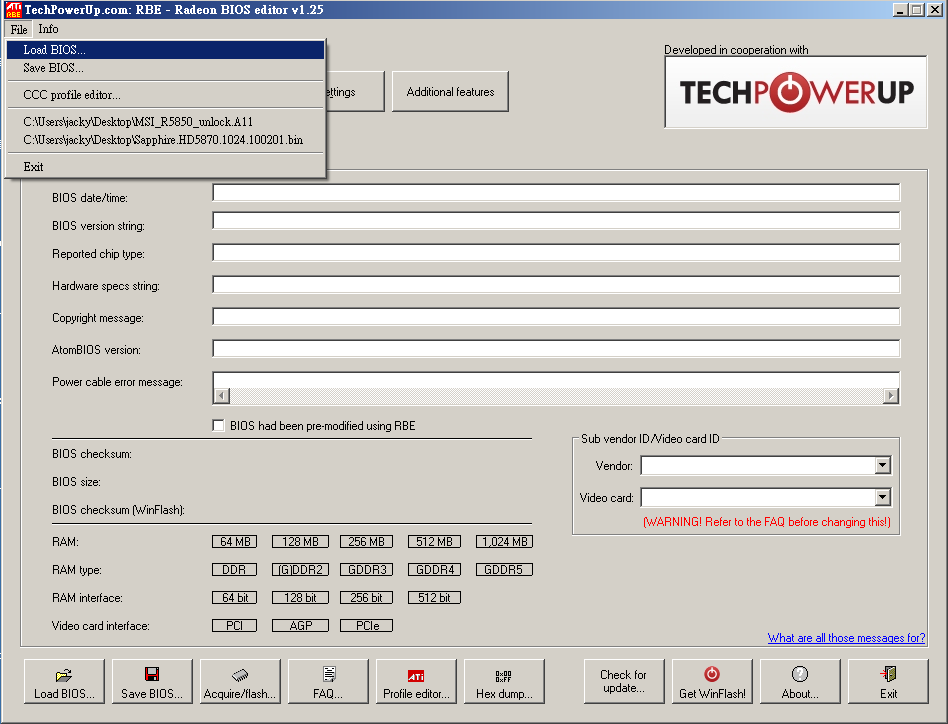Viewport: 948px width, 724px height.
Task: Open the About question mark button
Action: (x=800, y=681)
